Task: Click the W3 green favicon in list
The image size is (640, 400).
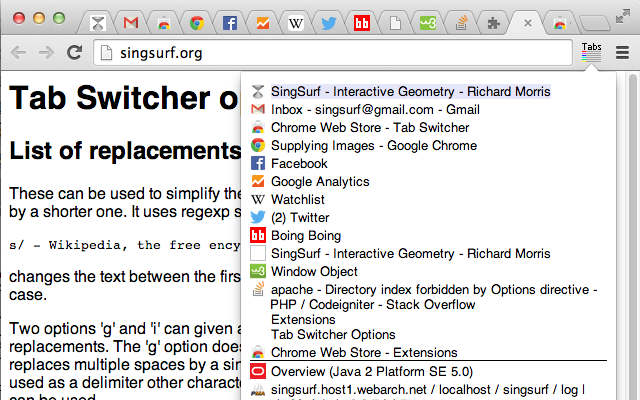Action: [258, 271]
